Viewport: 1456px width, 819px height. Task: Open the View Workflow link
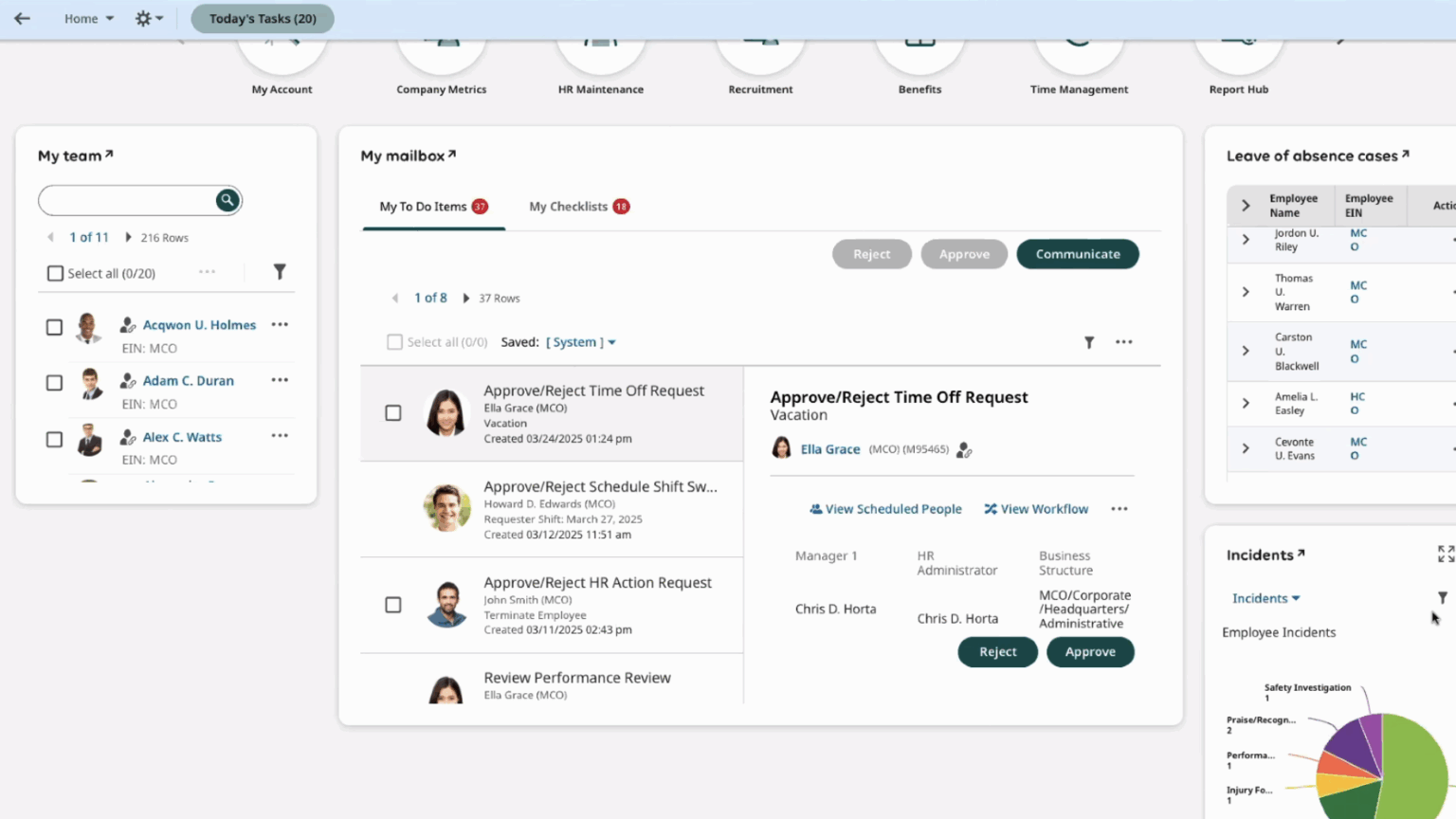[x=1036, y=509]
